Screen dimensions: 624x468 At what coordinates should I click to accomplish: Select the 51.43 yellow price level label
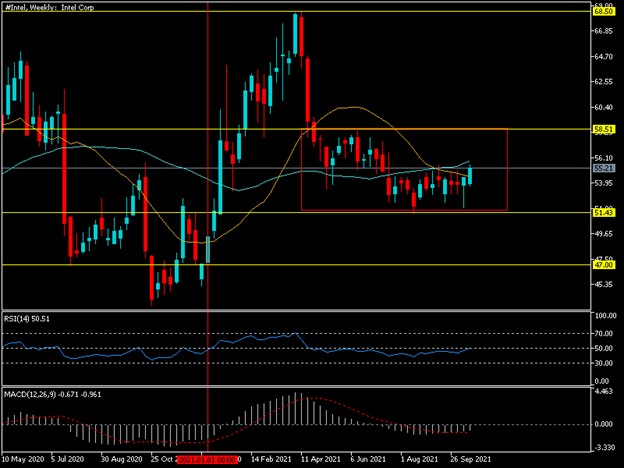pyautogui.click(x=604, y=213)
